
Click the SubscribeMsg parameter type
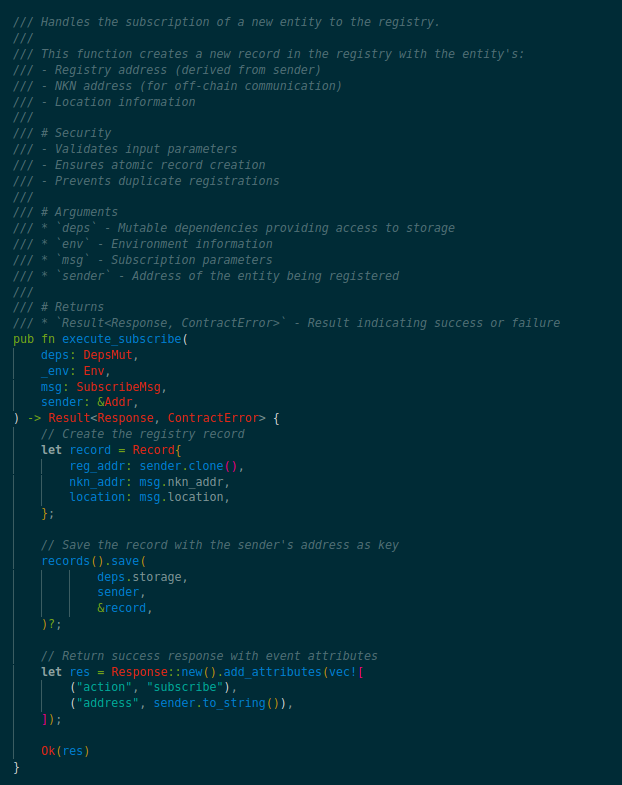pos(119,387)
